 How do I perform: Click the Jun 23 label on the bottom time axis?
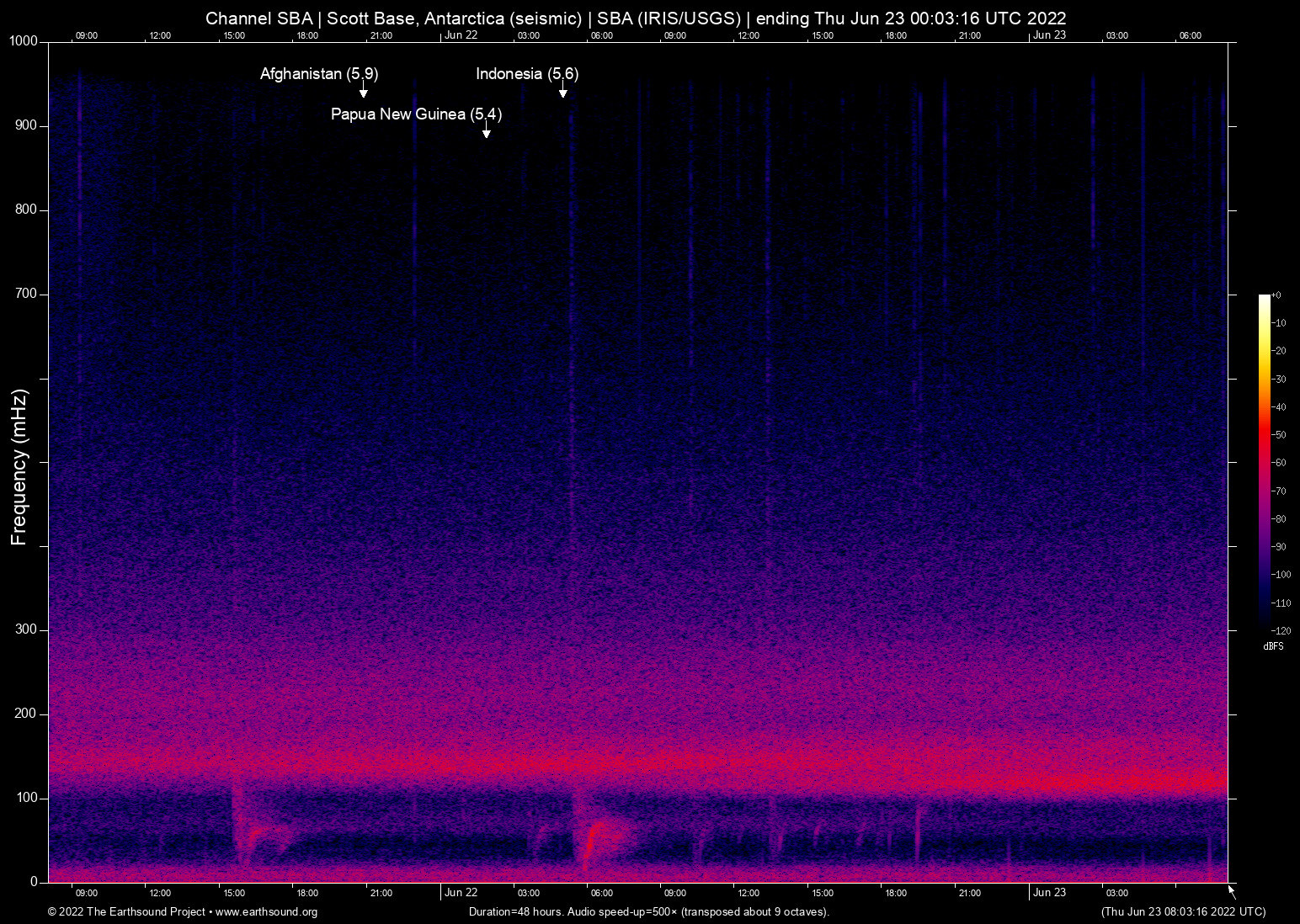coord(1049,893)
